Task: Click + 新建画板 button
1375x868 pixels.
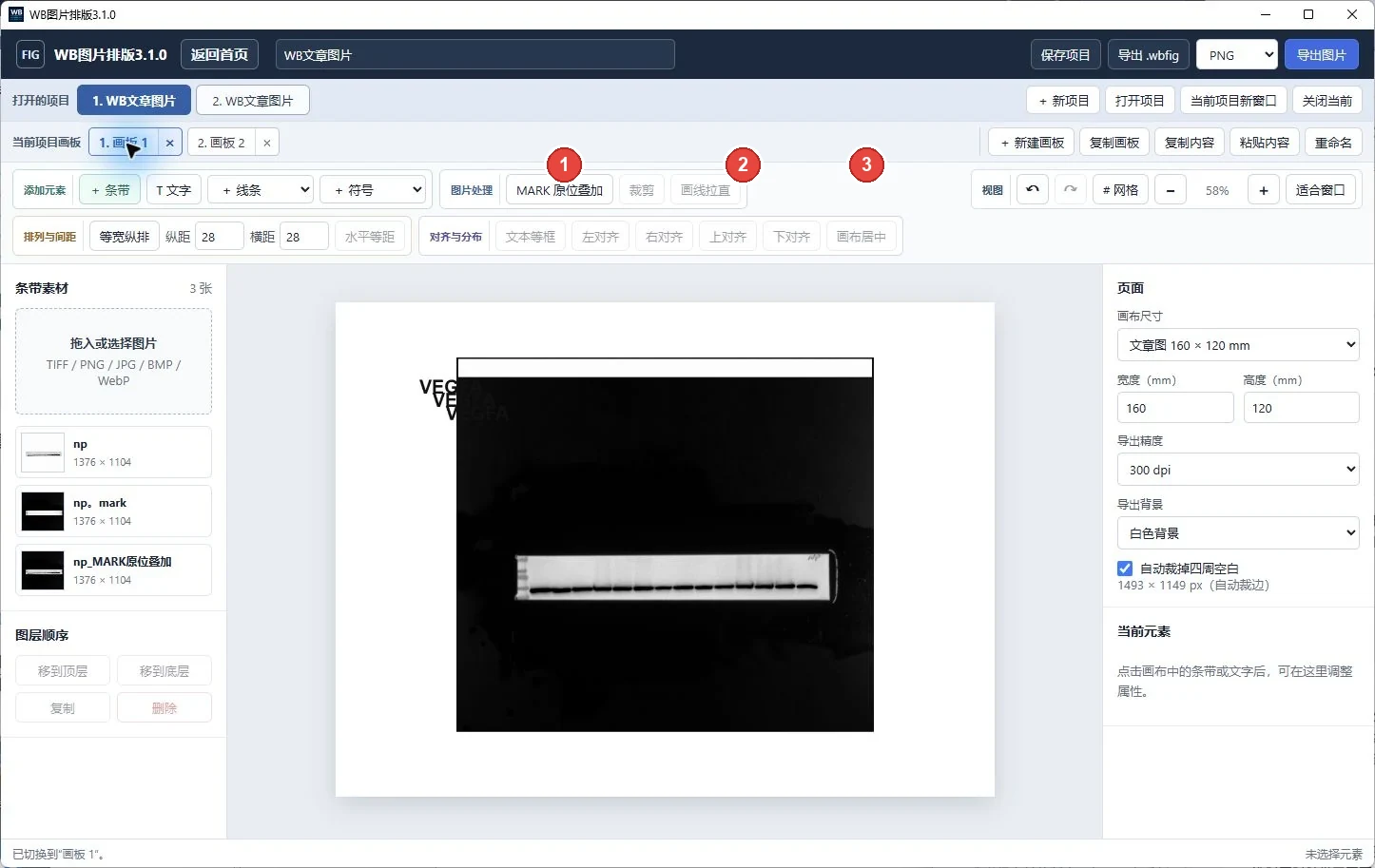Action: [1032, 143]
